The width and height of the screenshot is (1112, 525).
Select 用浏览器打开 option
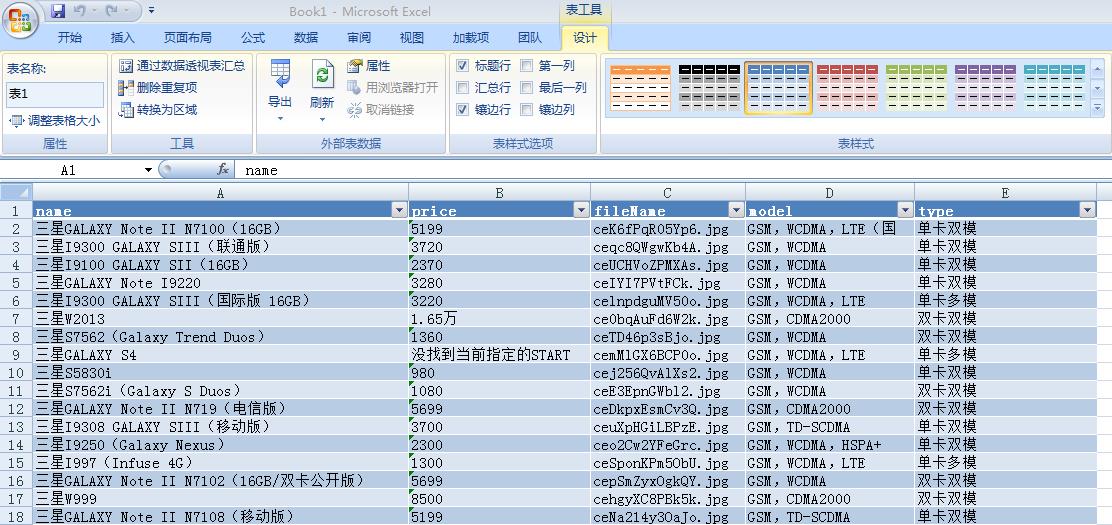coord(392,88)
